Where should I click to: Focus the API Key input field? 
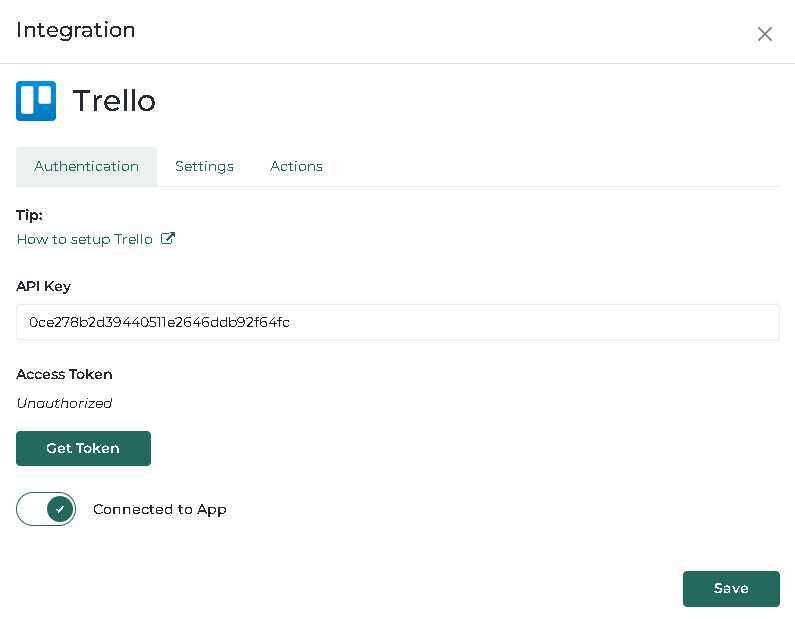point(398,322)
